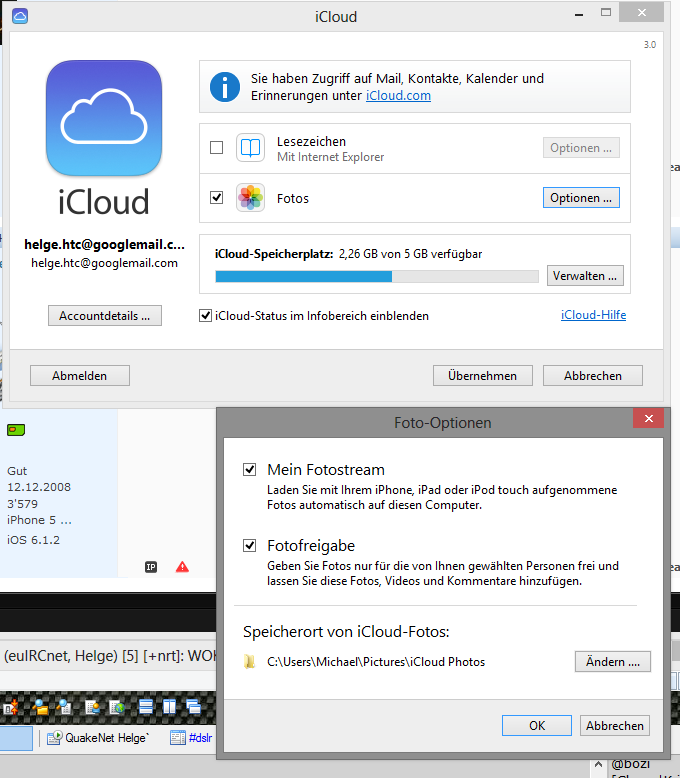This screenshot has width=680, height=778.
Task: Click the colorful Fotos flower icon
Action: click(250, 197)
